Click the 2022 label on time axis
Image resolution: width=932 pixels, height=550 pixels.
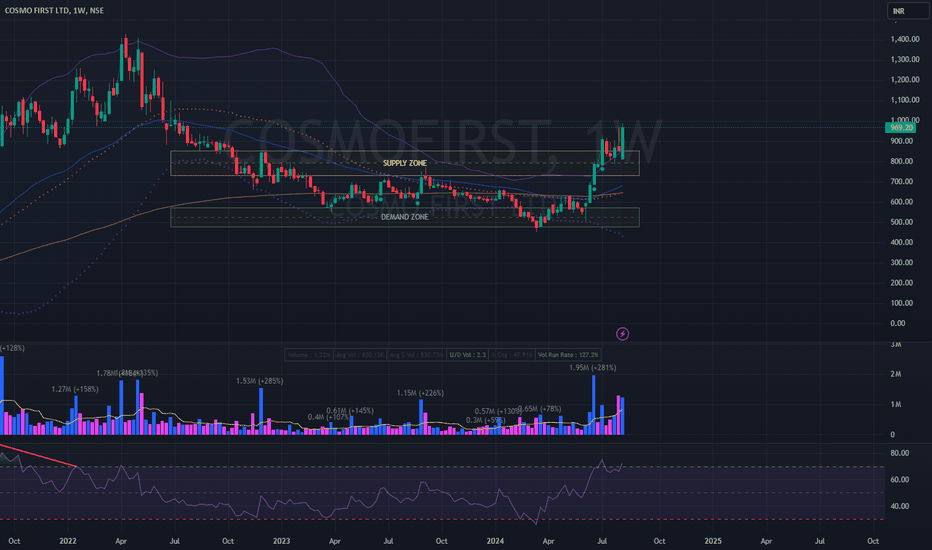pos(68,541)
